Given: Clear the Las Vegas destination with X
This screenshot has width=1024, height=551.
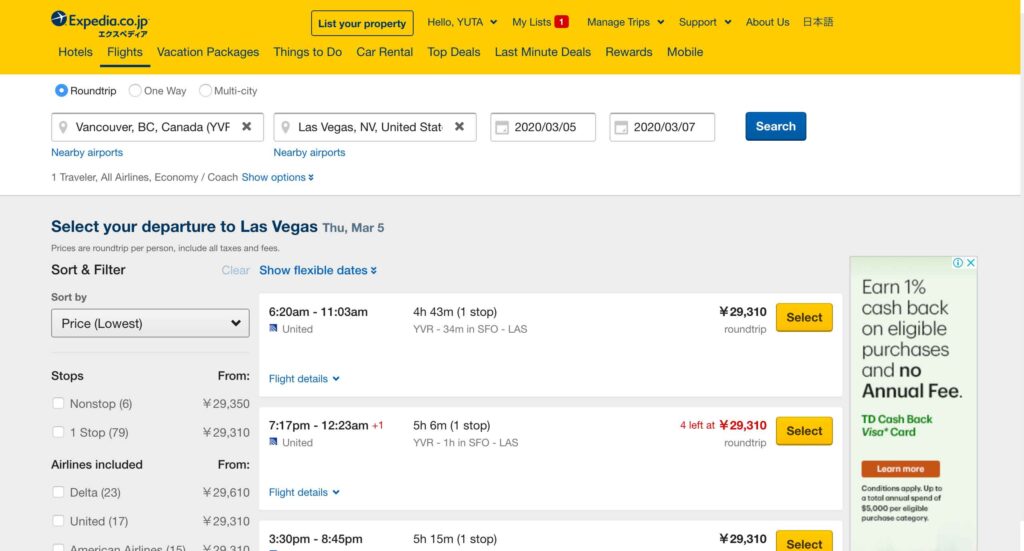Looking at the screenshot, I should point(459,127).
